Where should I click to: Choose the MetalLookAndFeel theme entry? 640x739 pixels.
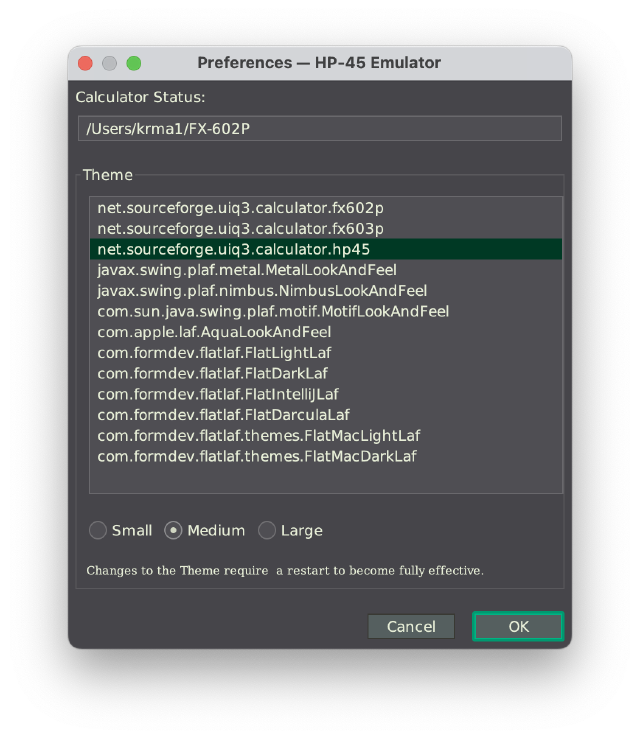326,270
